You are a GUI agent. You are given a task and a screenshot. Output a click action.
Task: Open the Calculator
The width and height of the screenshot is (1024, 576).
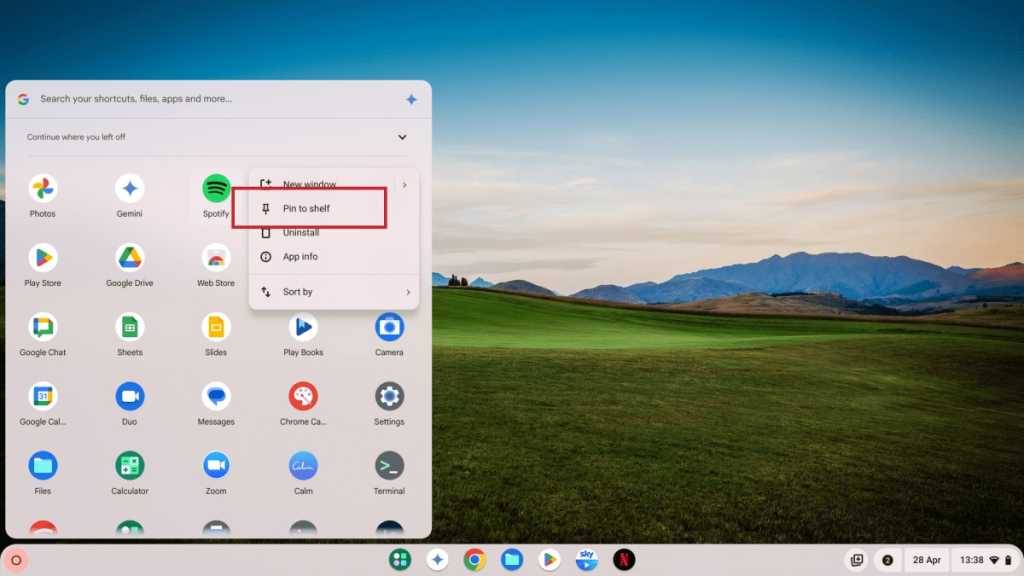pyautogui.click(x=129, y=467)
